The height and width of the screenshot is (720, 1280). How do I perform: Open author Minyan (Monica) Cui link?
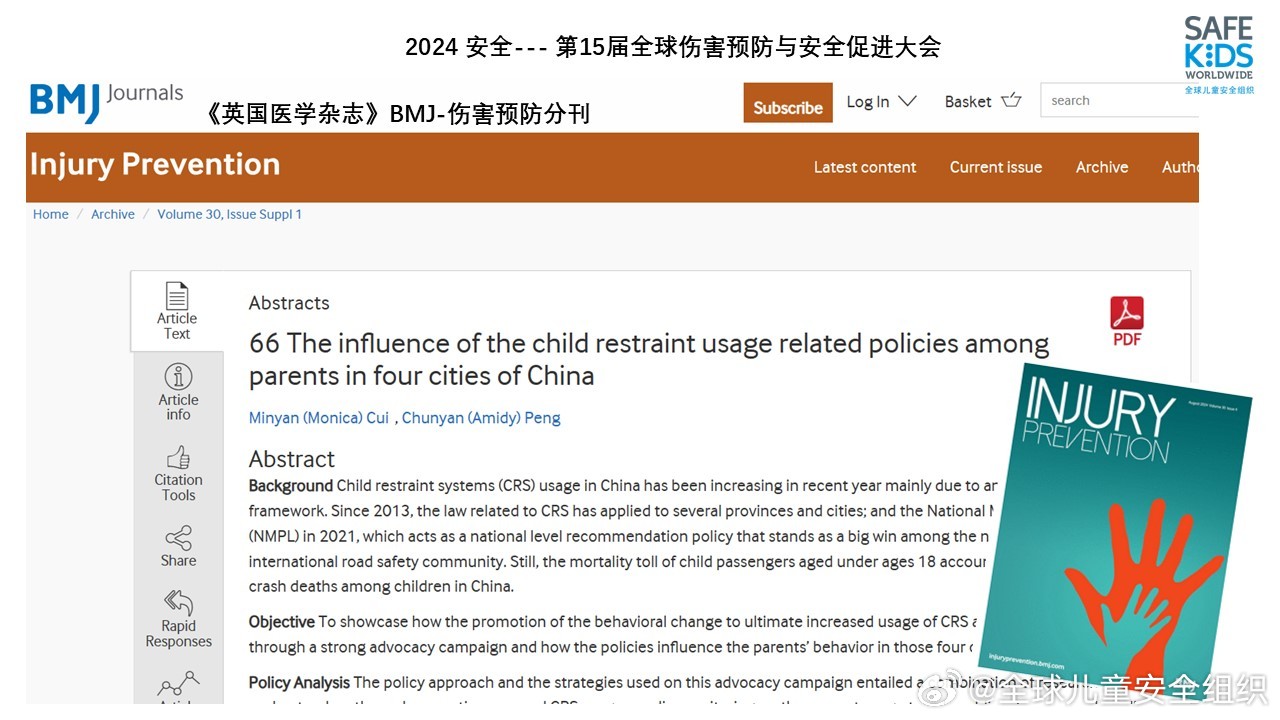(319, 418)
